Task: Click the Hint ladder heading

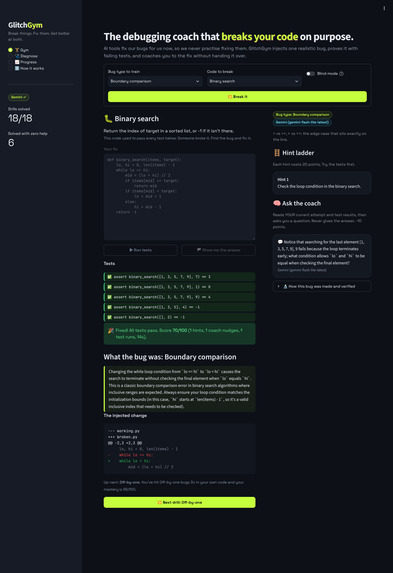Action: point(298,153)
